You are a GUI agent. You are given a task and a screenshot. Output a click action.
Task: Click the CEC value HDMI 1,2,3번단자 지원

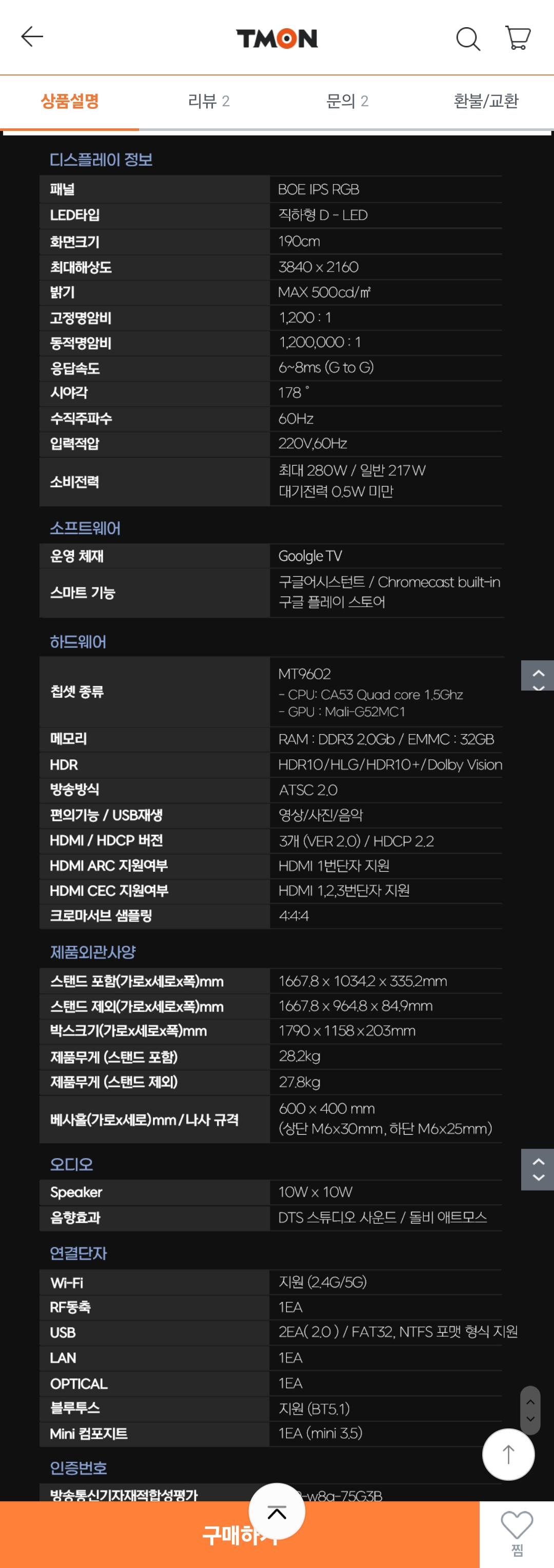[344, 890]
